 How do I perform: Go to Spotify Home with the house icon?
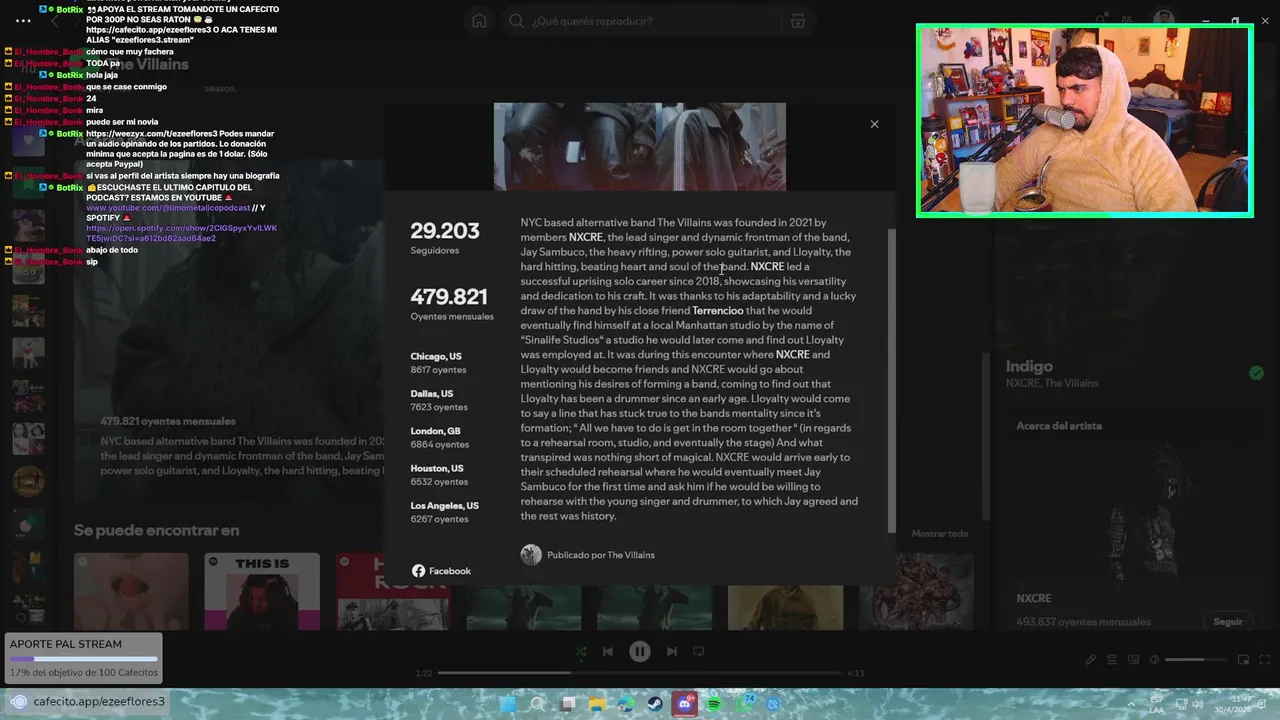point(480,21)
